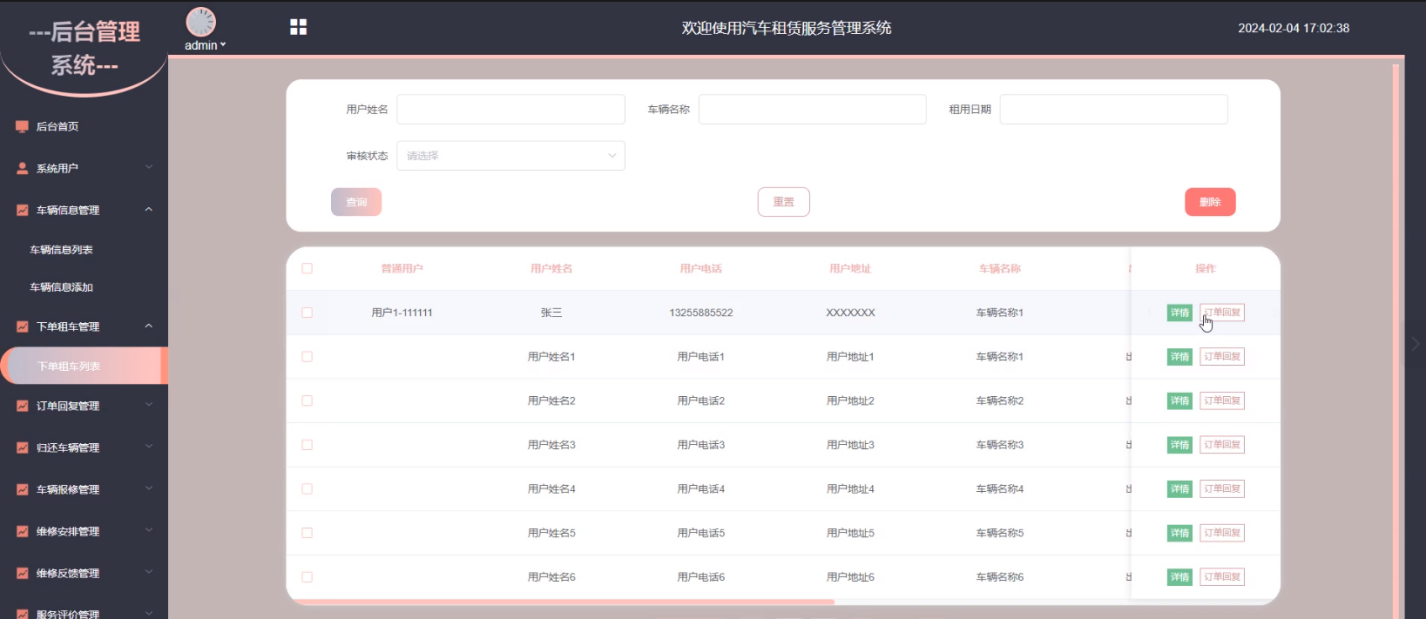This screenshot has height=619, width=1426.
Task: Click the 车辆信息管理 chart icon
Action: pyautogui.click(x=22, y=210)
